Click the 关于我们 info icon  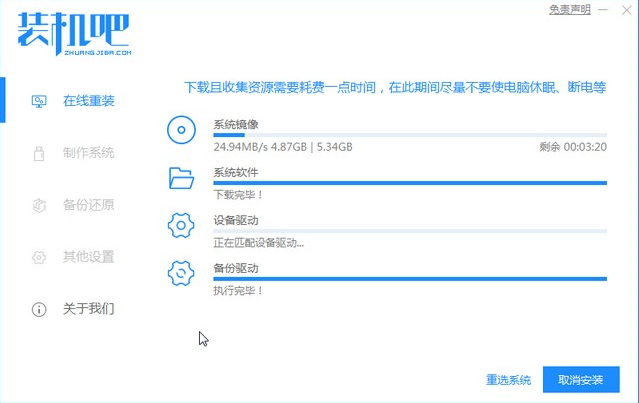tap(39, 309)
